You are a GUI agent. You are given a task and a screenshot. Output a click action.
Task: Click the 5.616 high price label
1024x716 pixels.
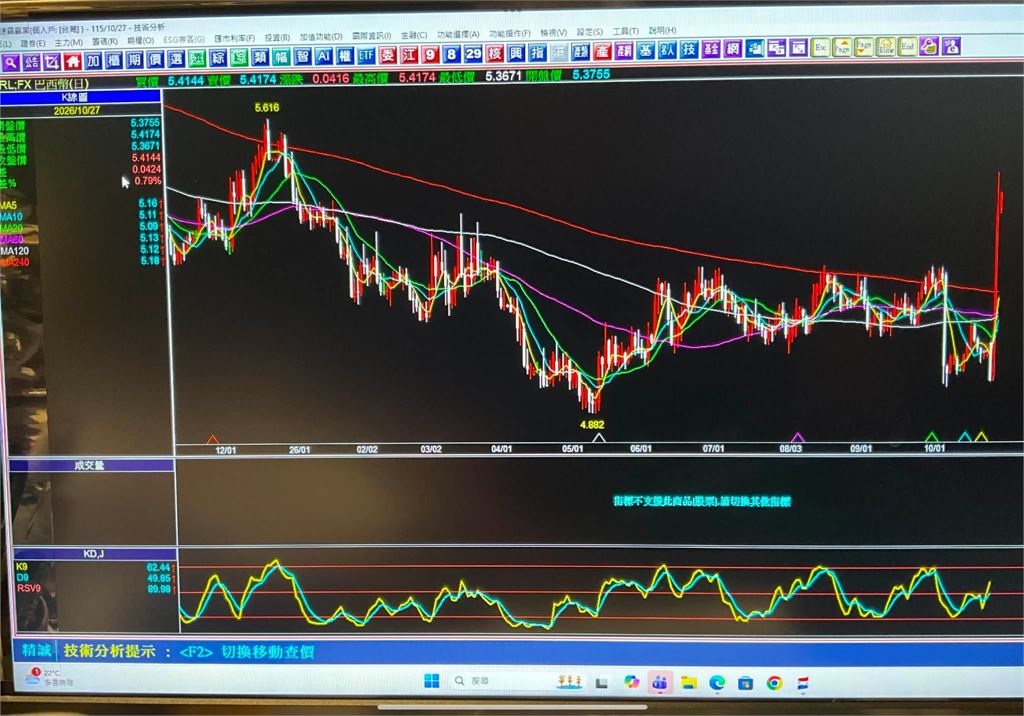pyautogui.click(x=266, y=107)
